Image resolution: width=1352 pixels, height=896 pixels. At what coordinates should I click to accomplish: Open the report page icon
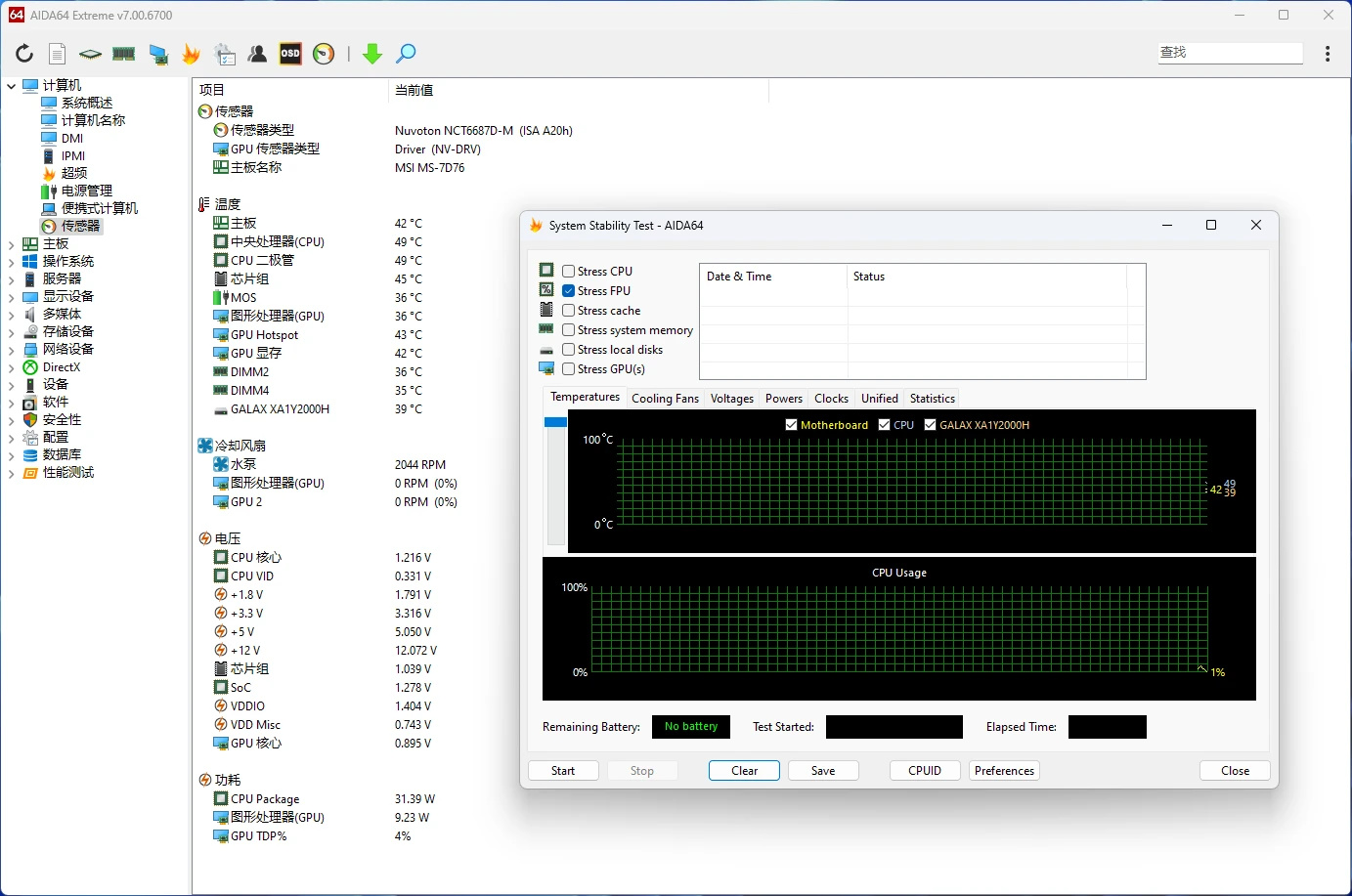click(58, 54)
